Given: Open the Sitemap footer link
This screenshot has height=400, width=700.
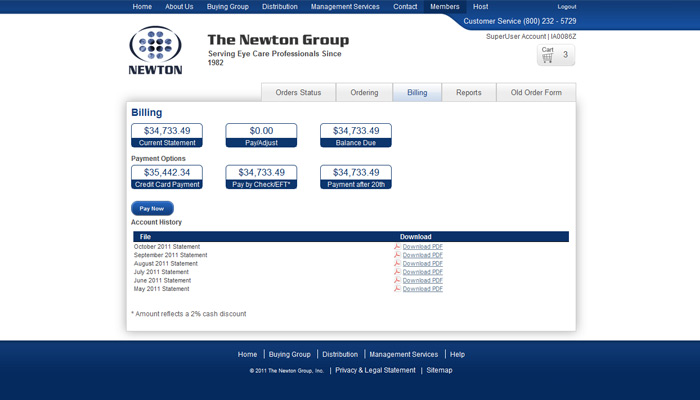Looking at the screenshot, I should 439,370.
